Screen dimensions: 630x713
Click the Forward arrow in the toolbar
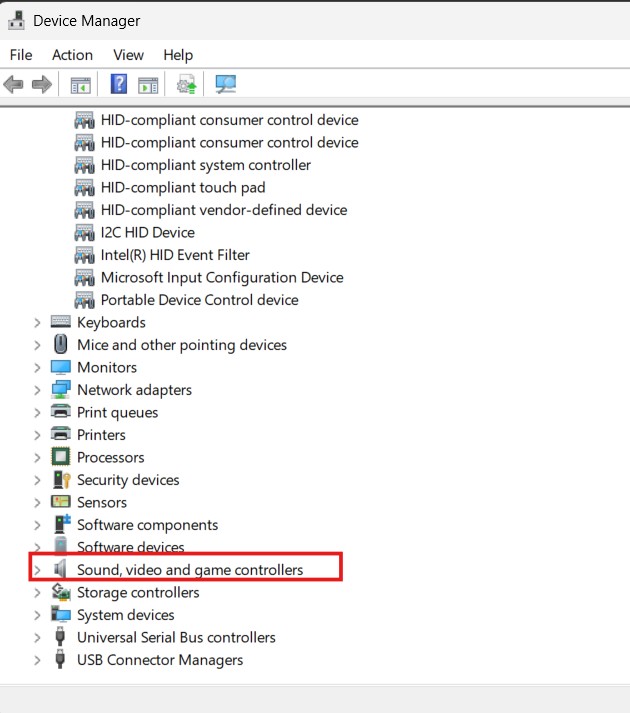click(x=41, y=84)
